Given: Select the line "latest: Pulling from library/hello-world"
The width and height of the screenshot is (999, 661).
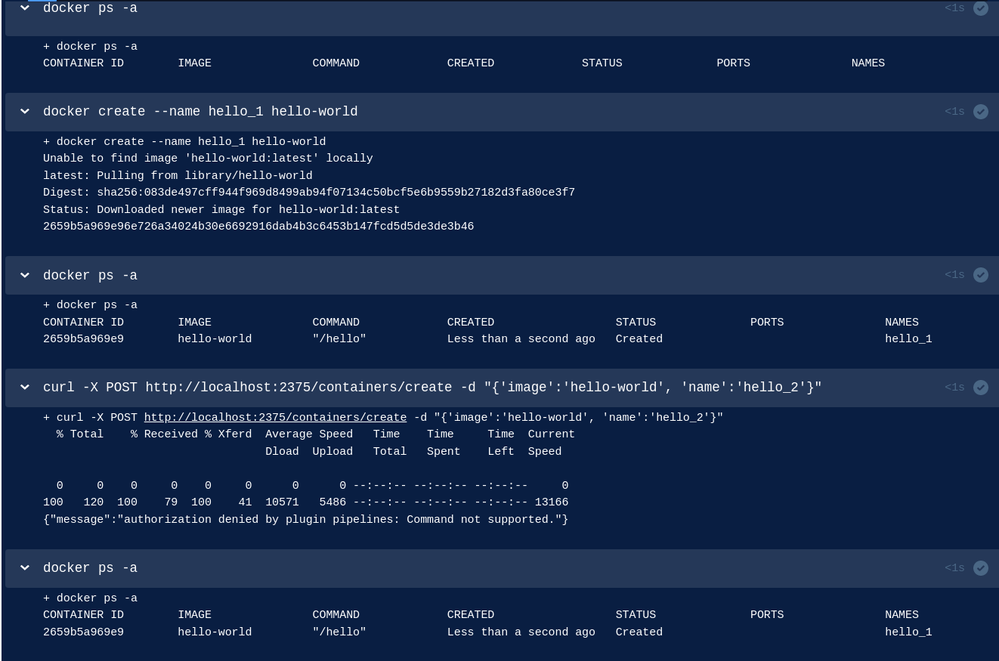Looking at the screenshot, I should [x=178, y=175].
